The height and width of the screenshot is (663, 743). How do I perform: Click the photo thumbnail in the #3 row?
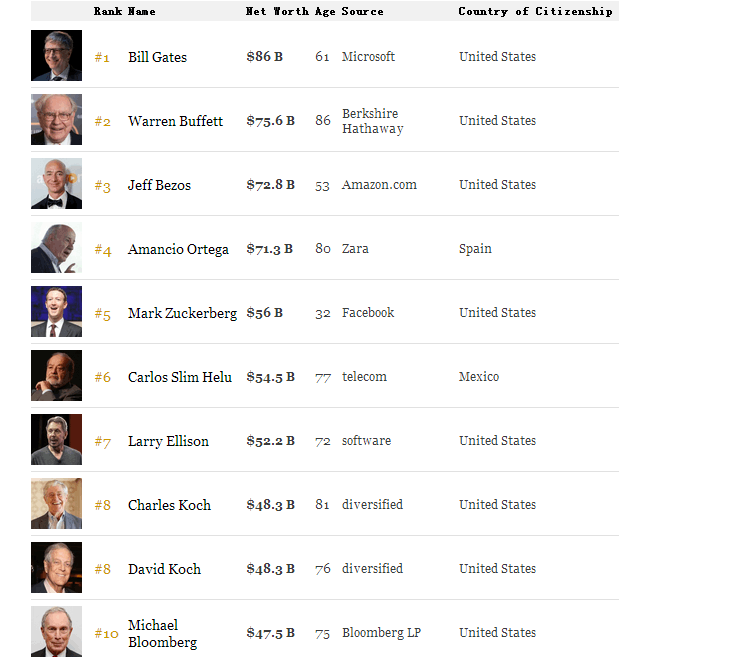tap(56, 184)
